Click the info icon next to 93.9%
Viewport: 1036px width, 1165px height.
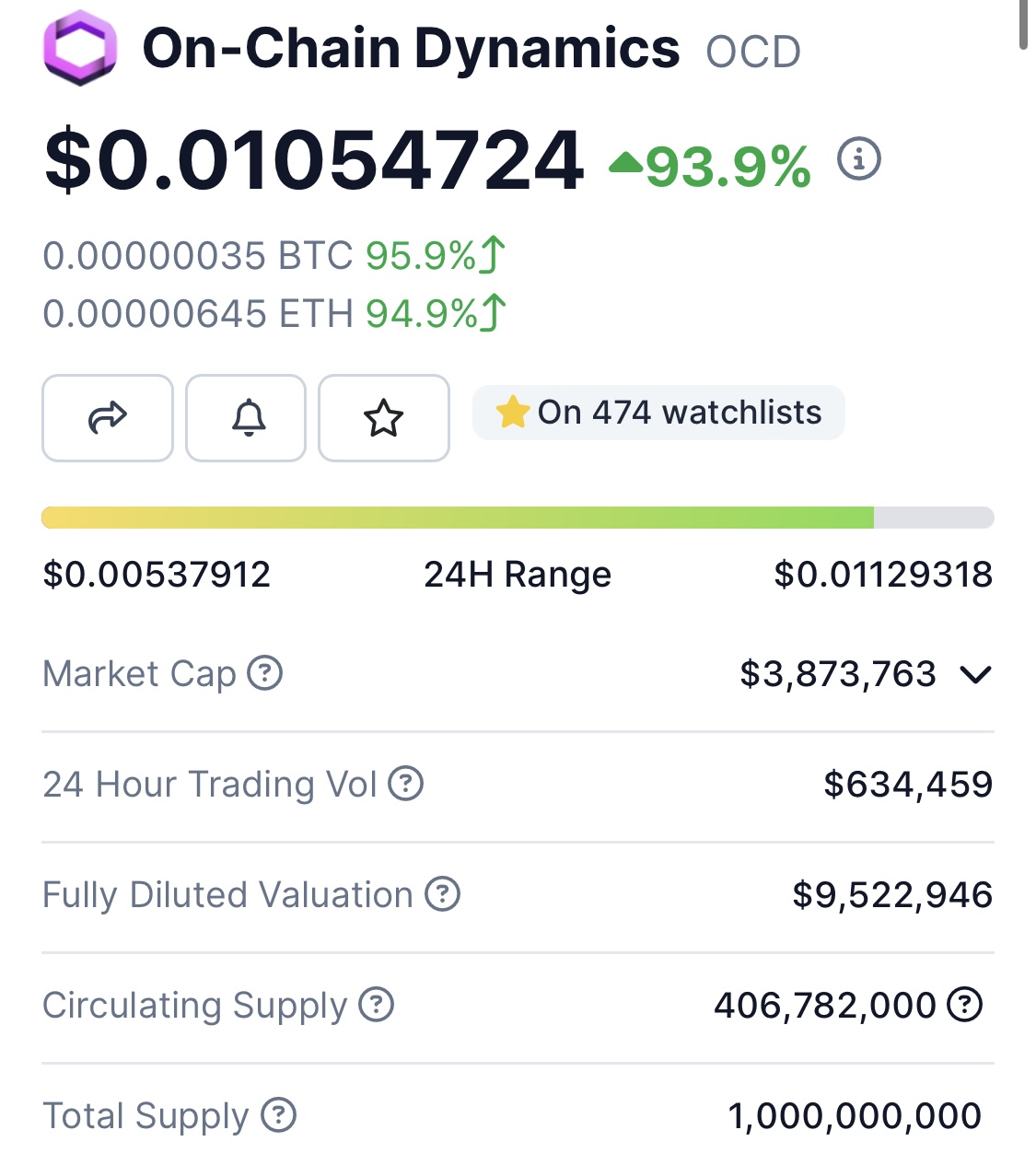coord(858,159)
